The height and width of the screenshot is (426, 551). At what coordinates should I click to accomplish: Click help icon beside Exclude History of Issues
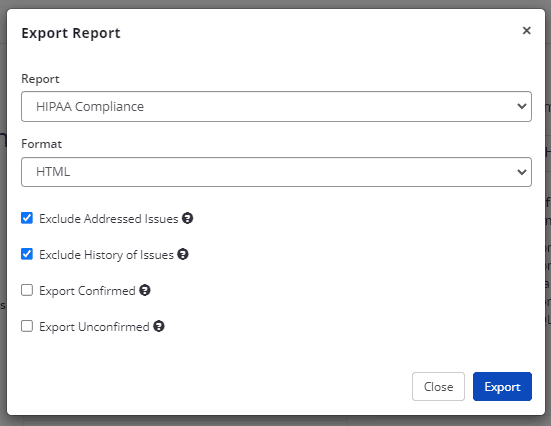[x=183, y=254]
